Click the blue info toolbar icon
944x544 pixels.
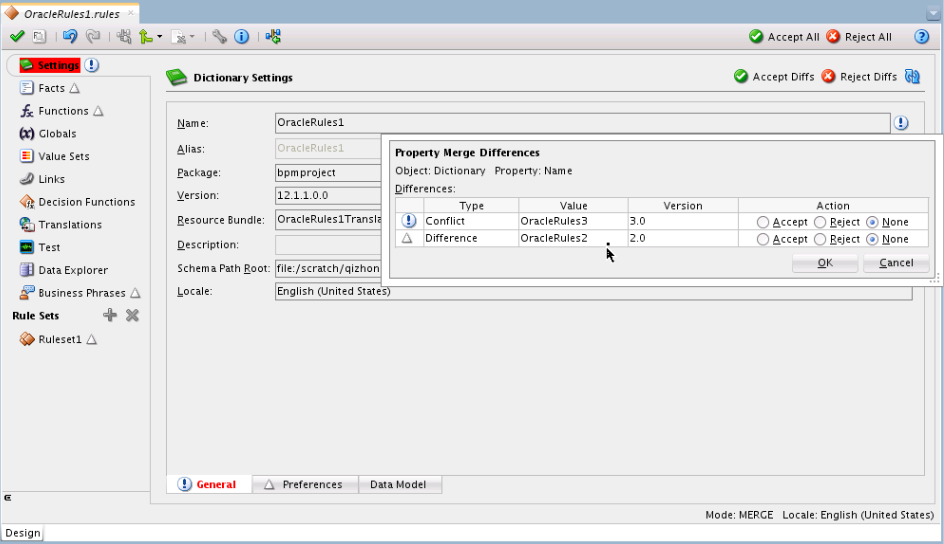241,37
